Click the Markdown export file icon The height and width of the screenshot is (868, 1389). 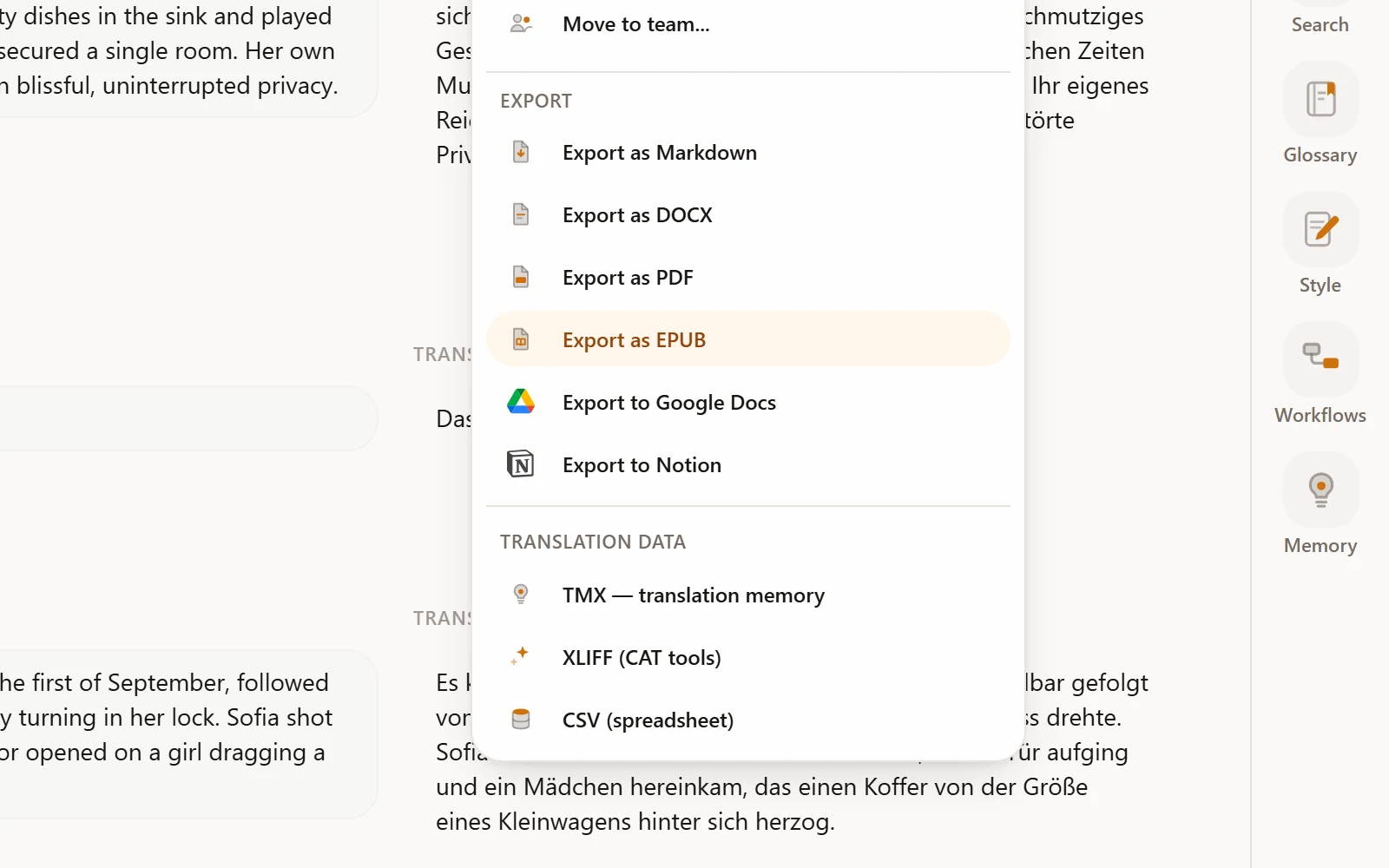[x=521, y=152]
